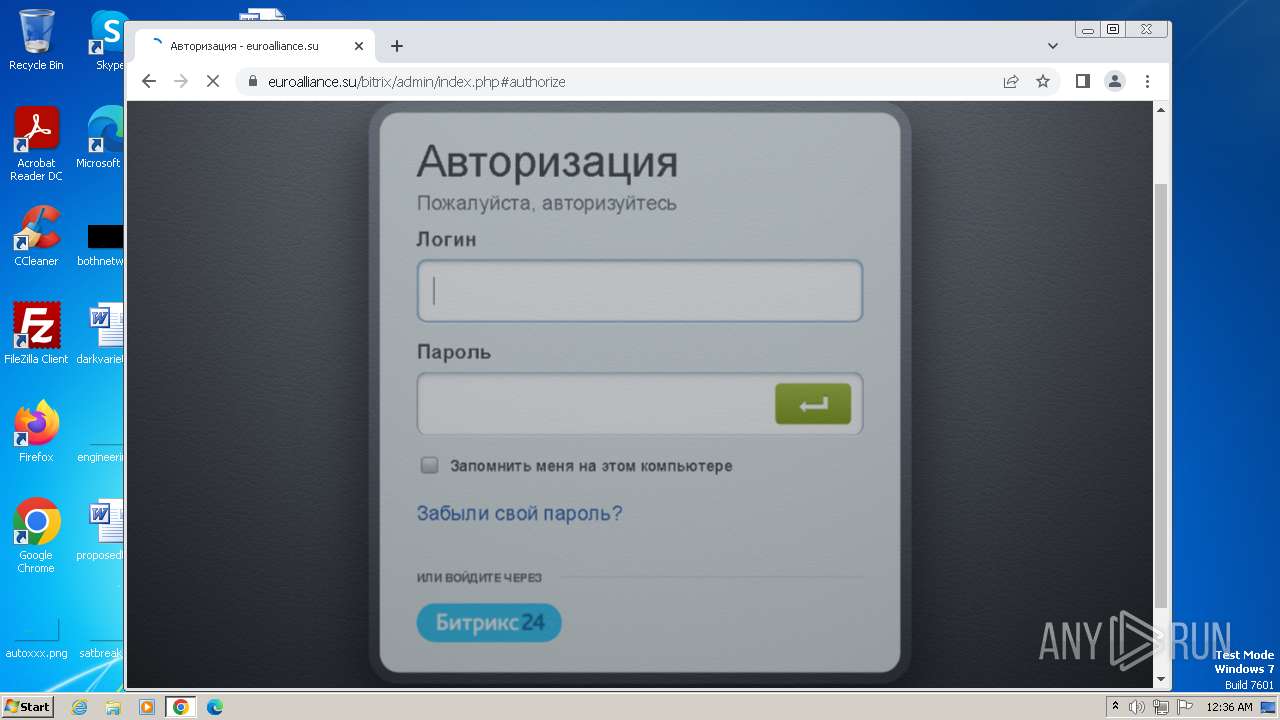Open the Action Center flag tray icon
This screenshot has height=720, width=1280.
point(1184,707)
